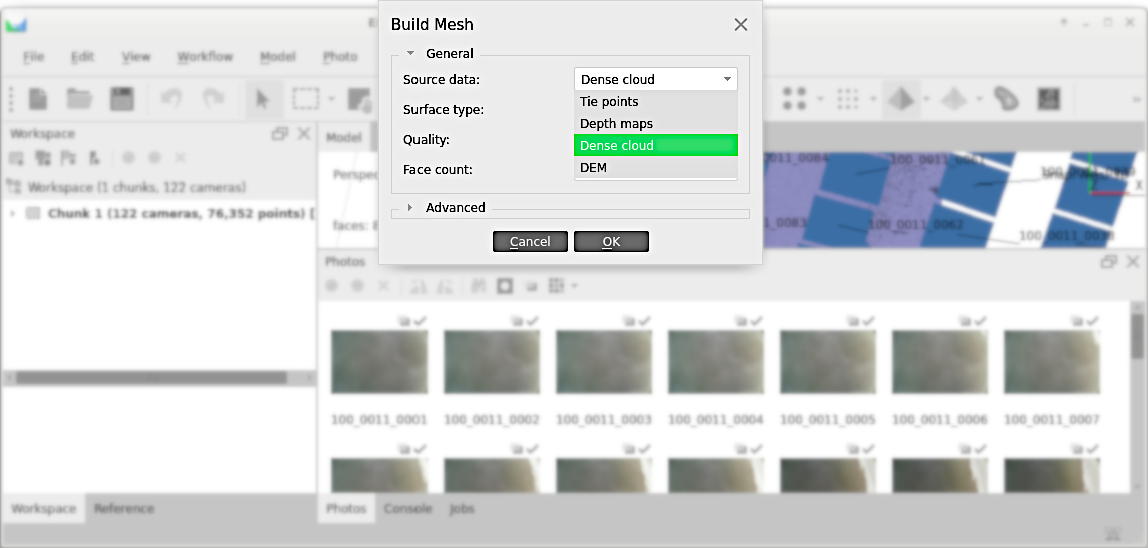The height and width of the screenshot is (548, 1148).
Task: Float the Workspace panel with its detach icon
Action: coord(280,134)
